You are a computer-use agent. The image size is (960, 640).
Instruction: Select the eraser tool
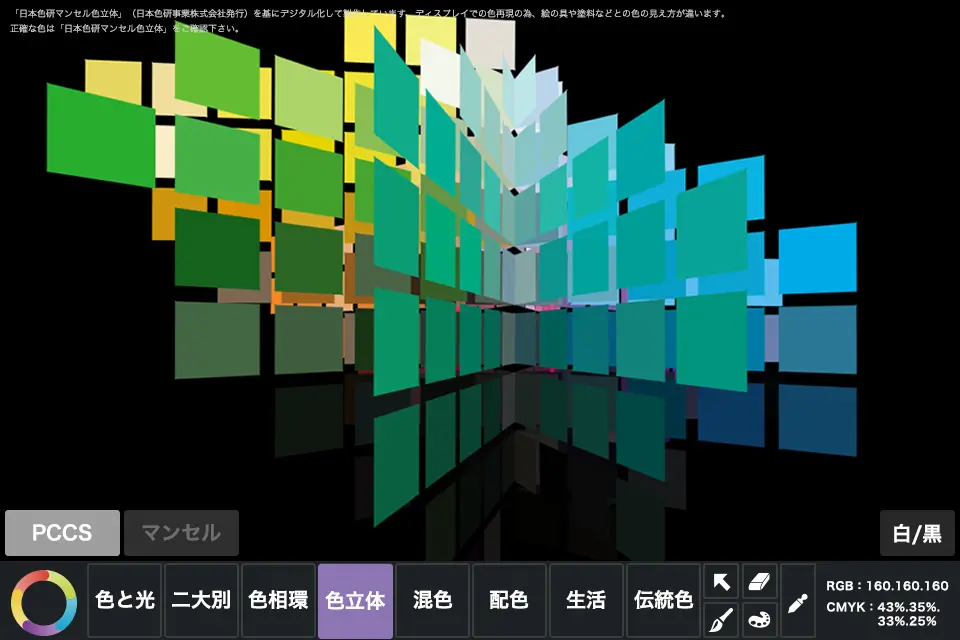pos(760,581)
